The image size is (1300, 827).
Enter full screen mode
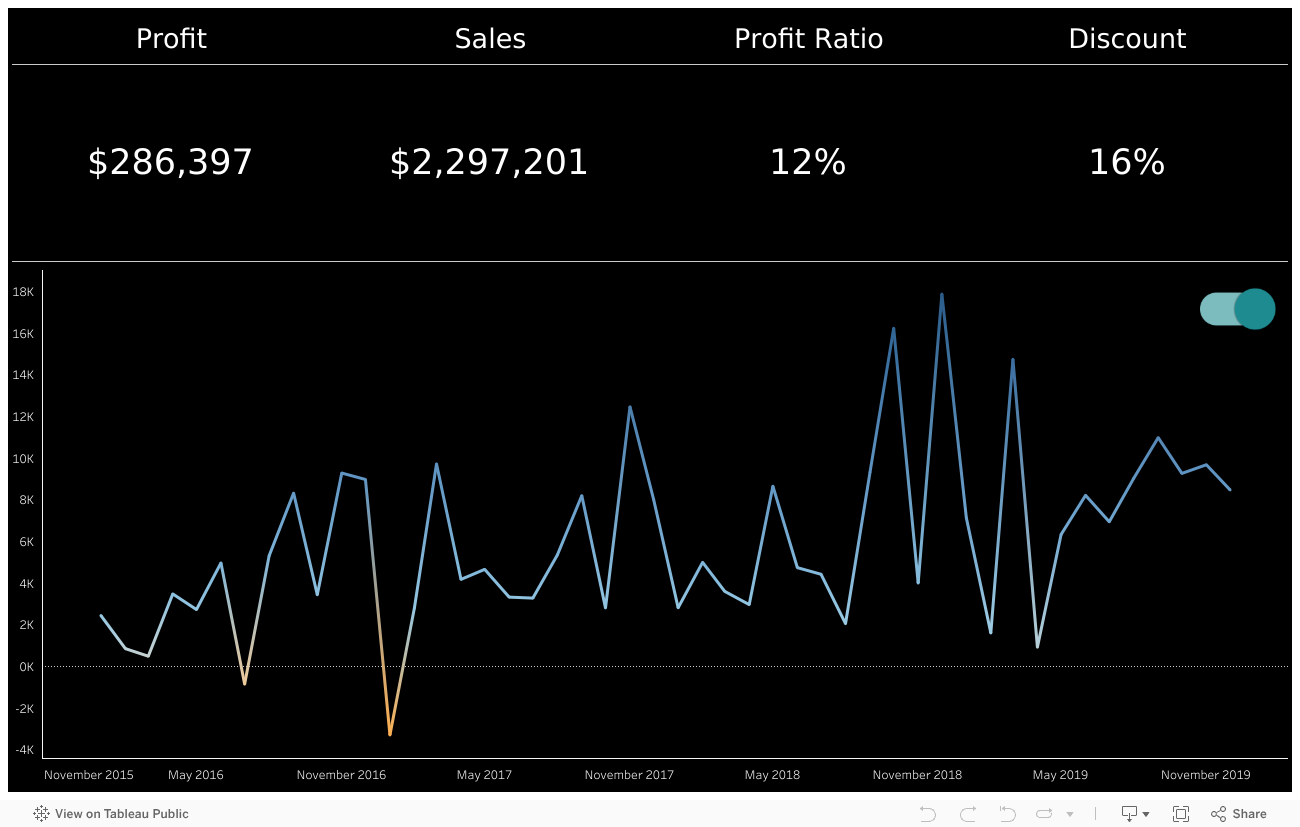coord(1181,814)
